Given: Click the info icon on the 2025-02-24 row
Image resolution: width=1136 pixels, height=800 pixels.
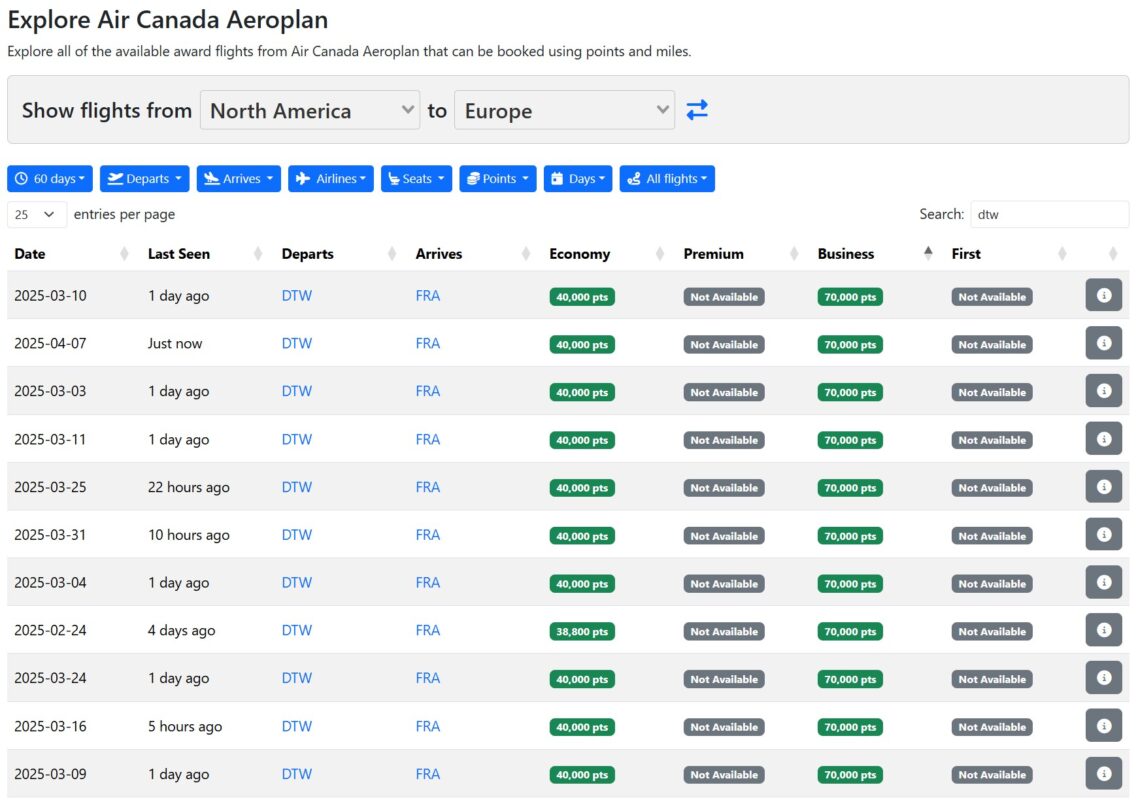Looking at the screenshot, I should (1103, 630).
